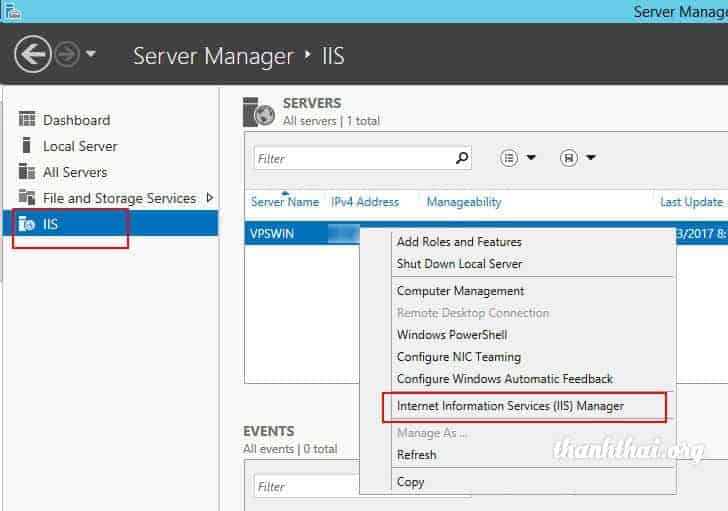Expand File and Storage Services submenu arrow
Viewport: 728px width, 511px height.
[x=209, y=198]
